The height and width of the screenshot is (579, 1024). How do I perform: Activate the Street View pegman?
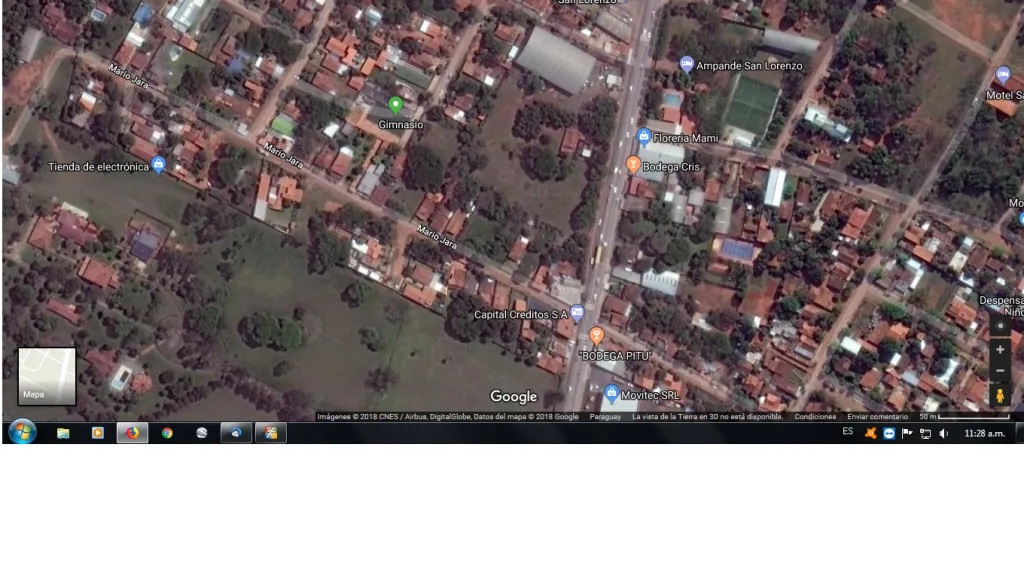coord(1000,396)
